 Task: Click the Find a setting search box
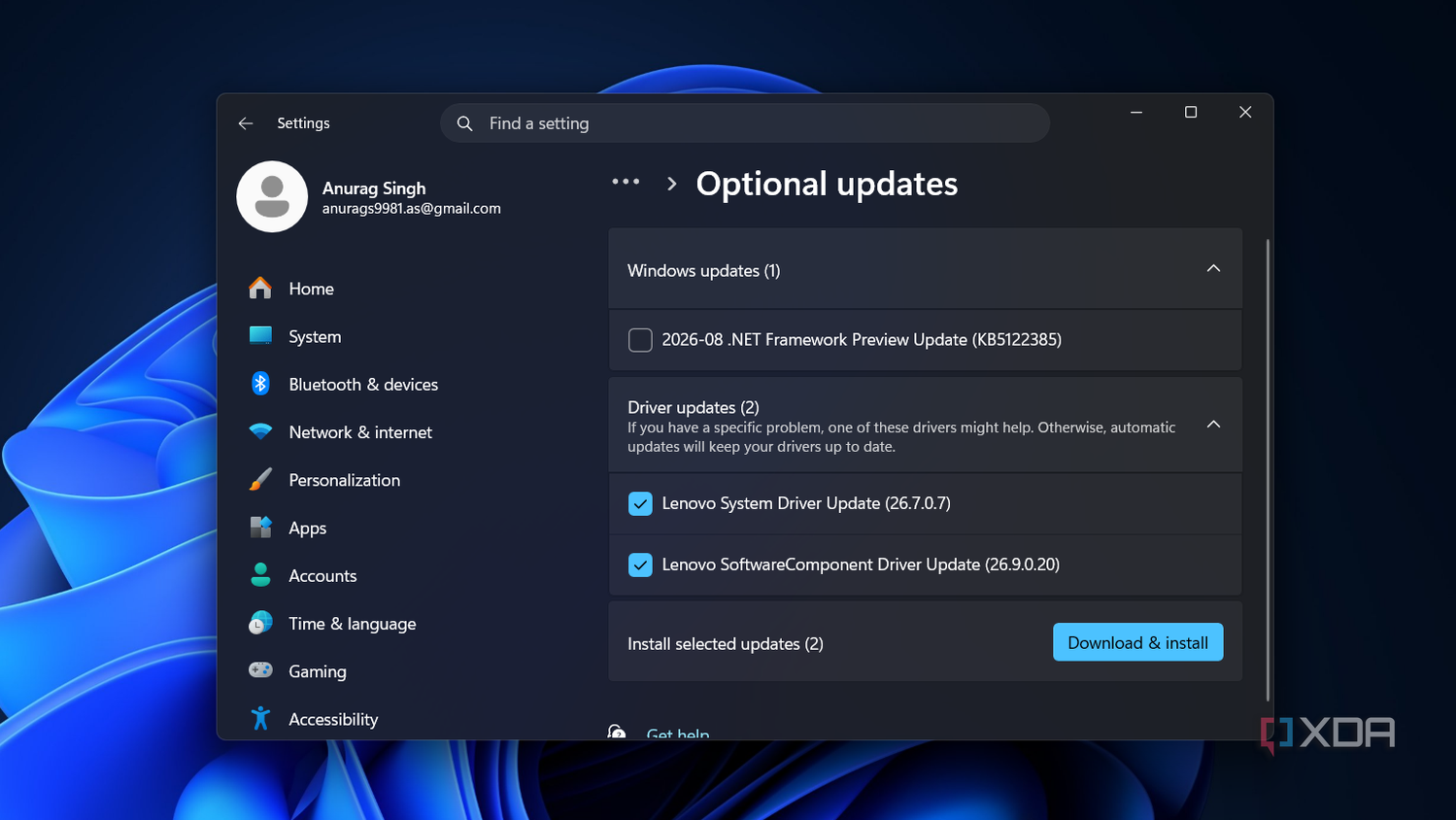[x=745, y=123]
